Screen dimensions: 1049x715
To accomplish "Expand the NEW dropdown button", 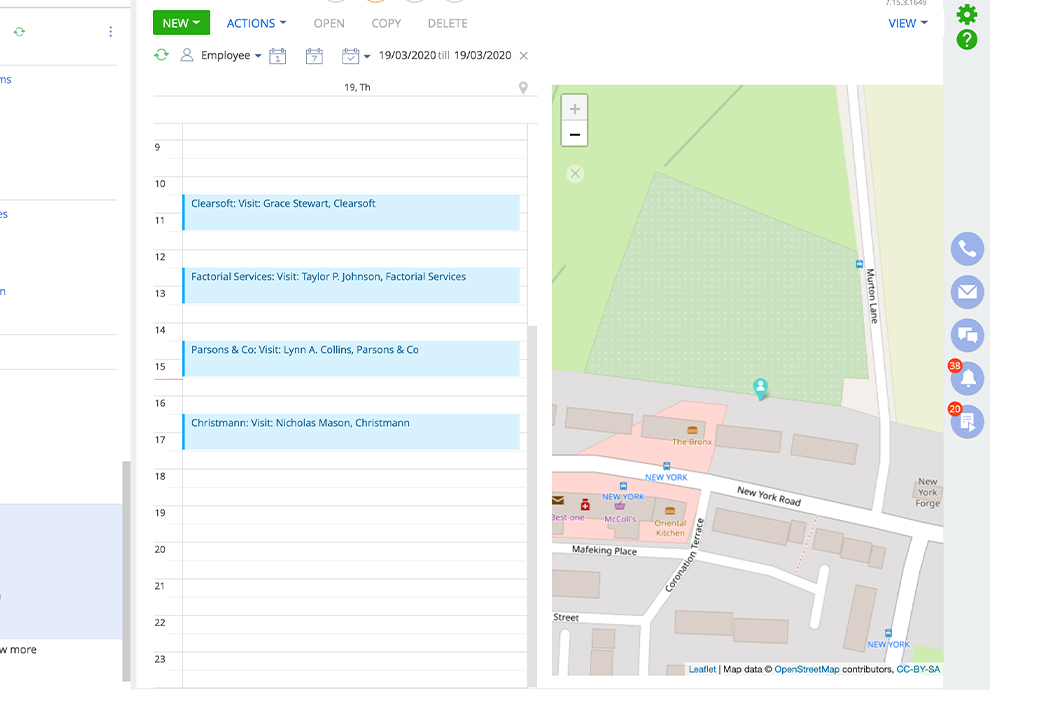I will [181, 23].
